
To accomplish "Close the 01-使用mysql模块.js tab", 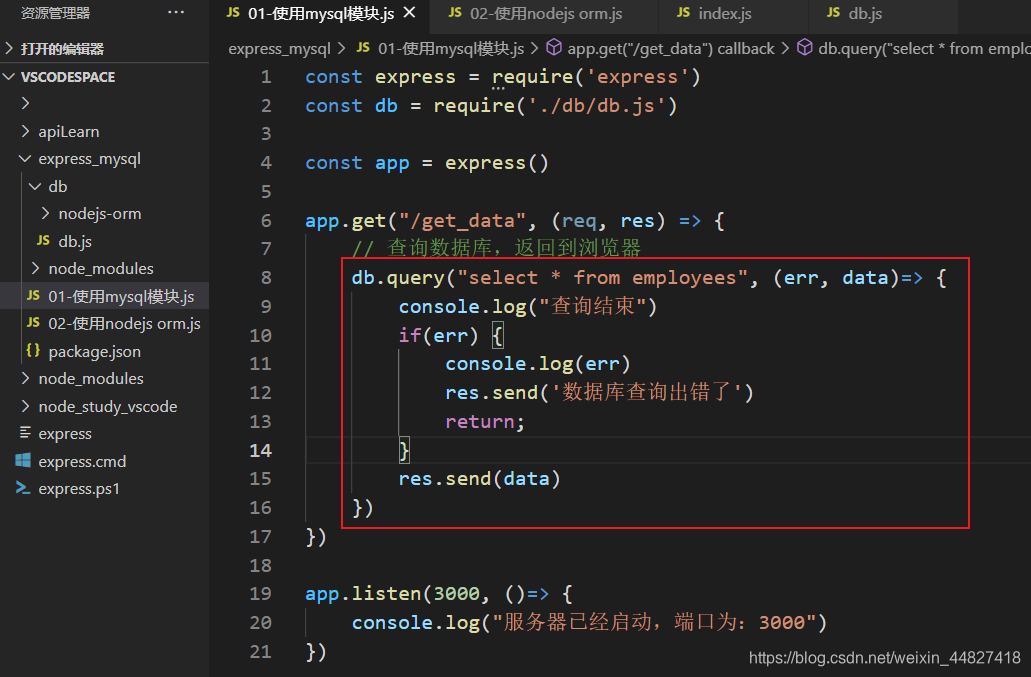I will click(x=409, y=12).
